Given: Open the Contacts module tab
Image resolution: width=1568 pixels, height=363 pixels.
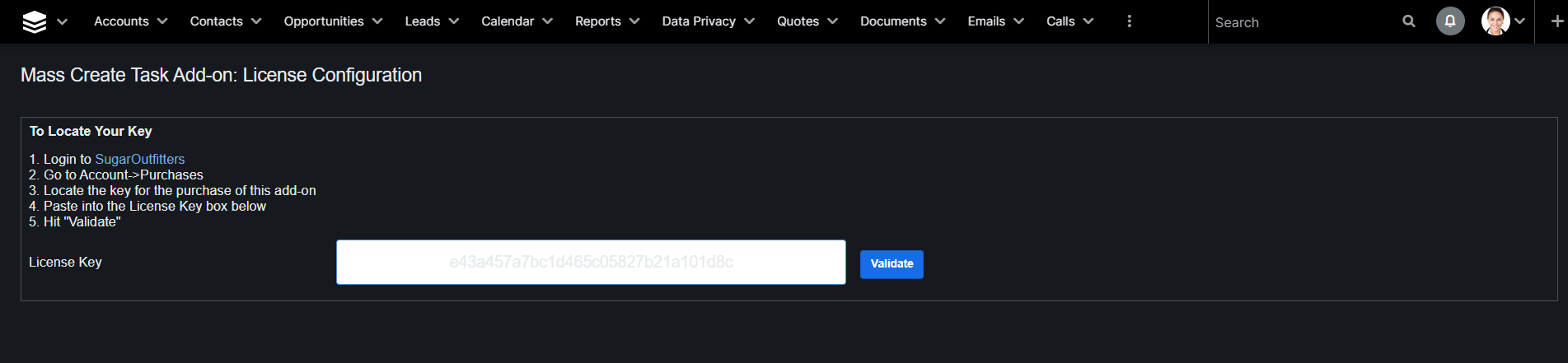Looking at the screenshot, I should 216,21.
